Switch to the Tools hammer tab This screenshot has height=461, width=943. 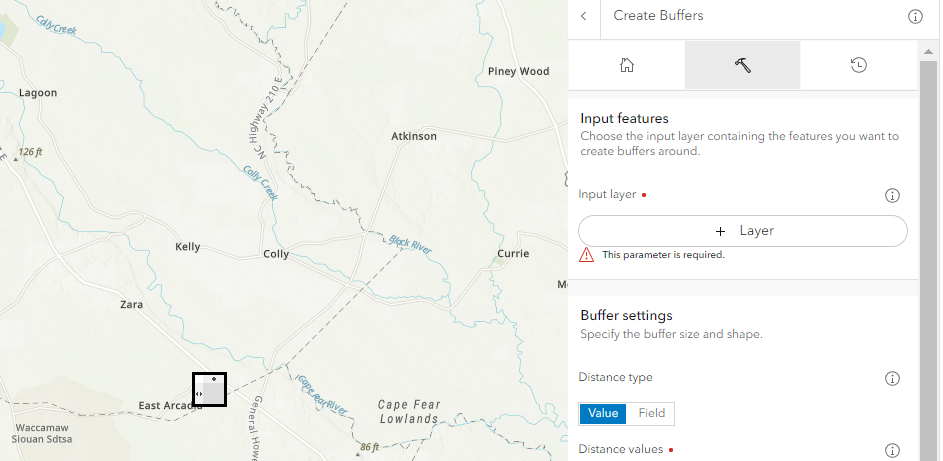[742, 65]
